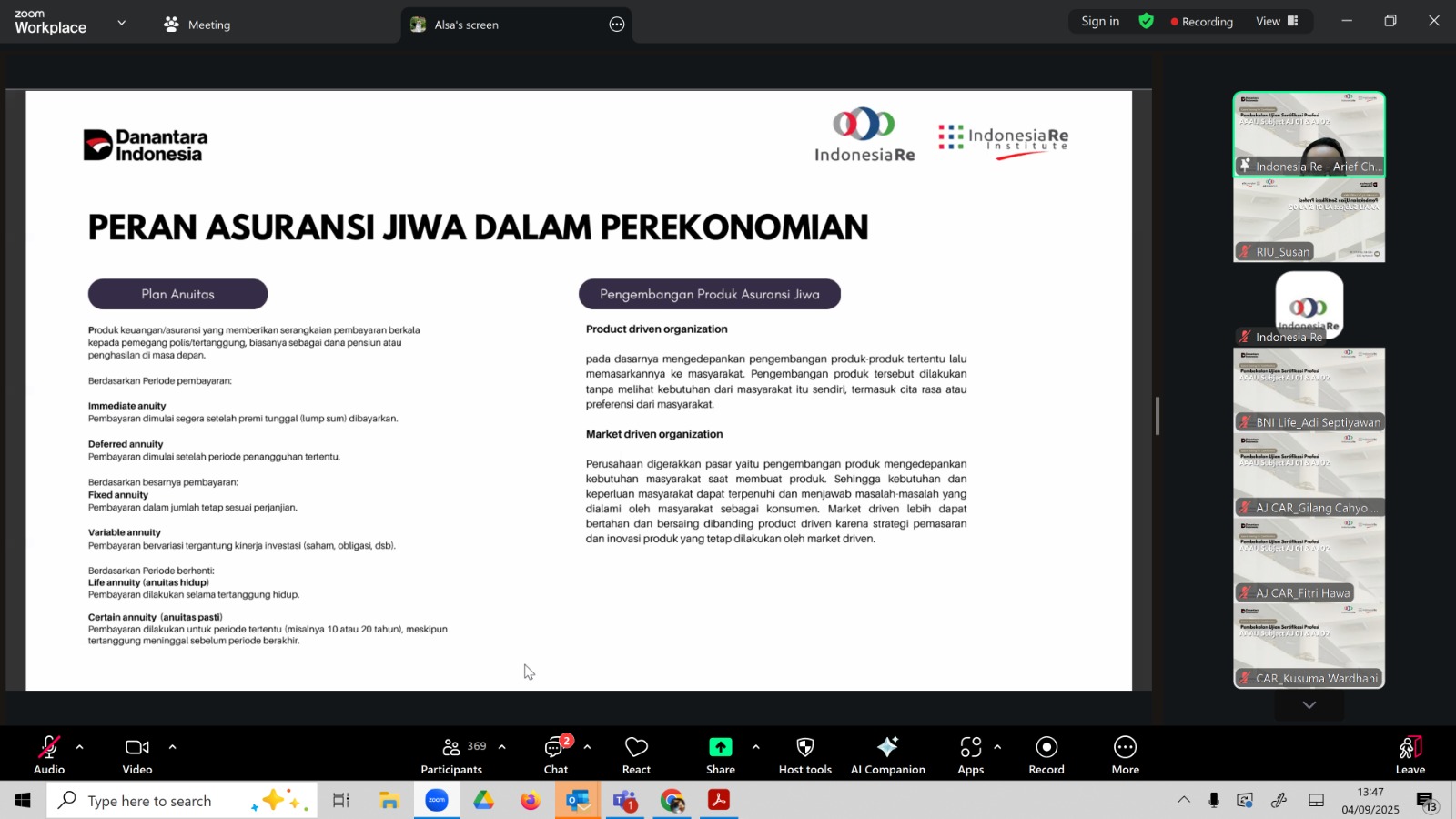Launch AI Companion sparkle icon
1456x819 pixels.
pos(887,754)
